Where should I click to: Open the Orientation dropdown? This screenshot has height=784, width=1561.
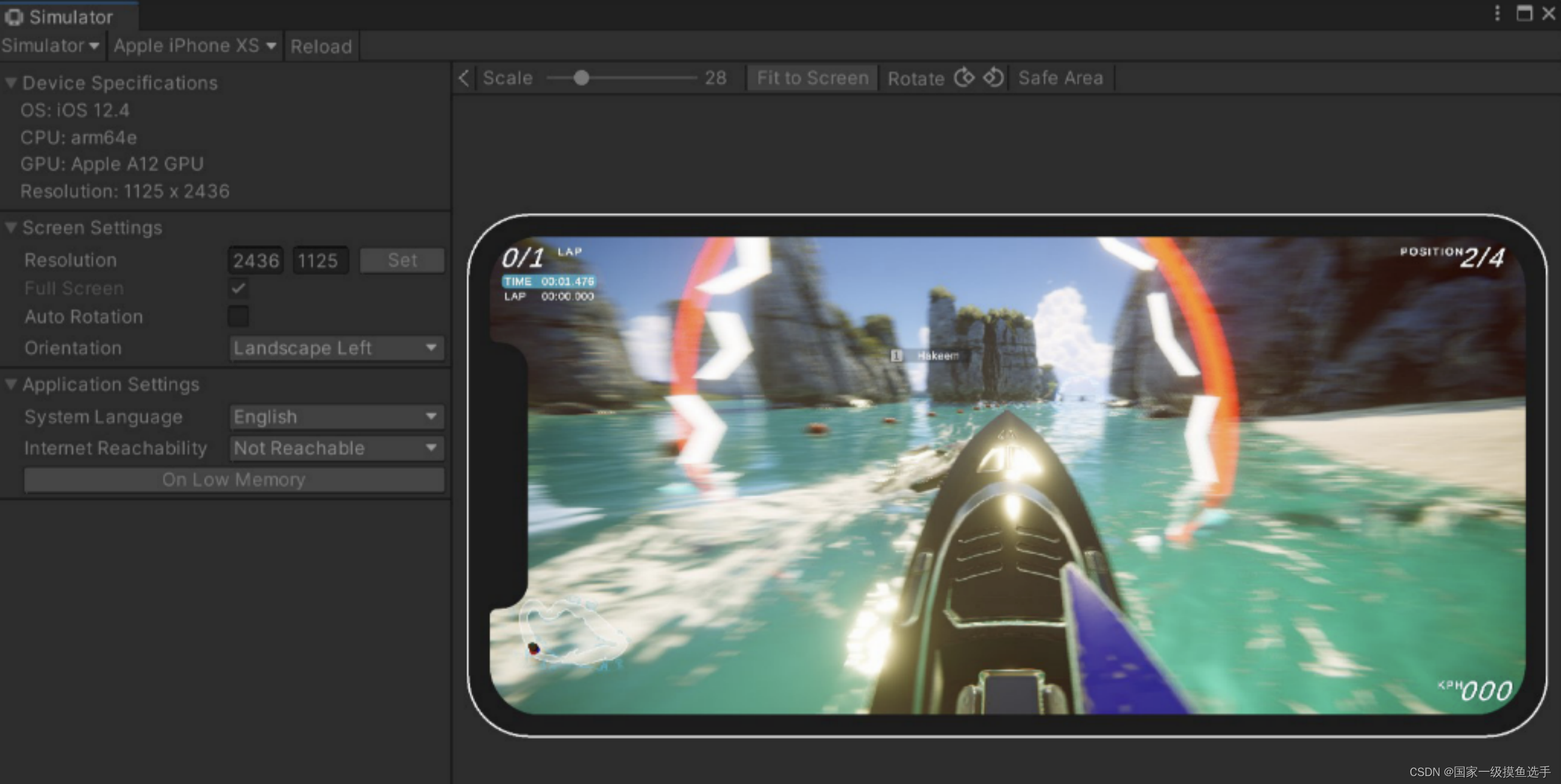point(337,348)
